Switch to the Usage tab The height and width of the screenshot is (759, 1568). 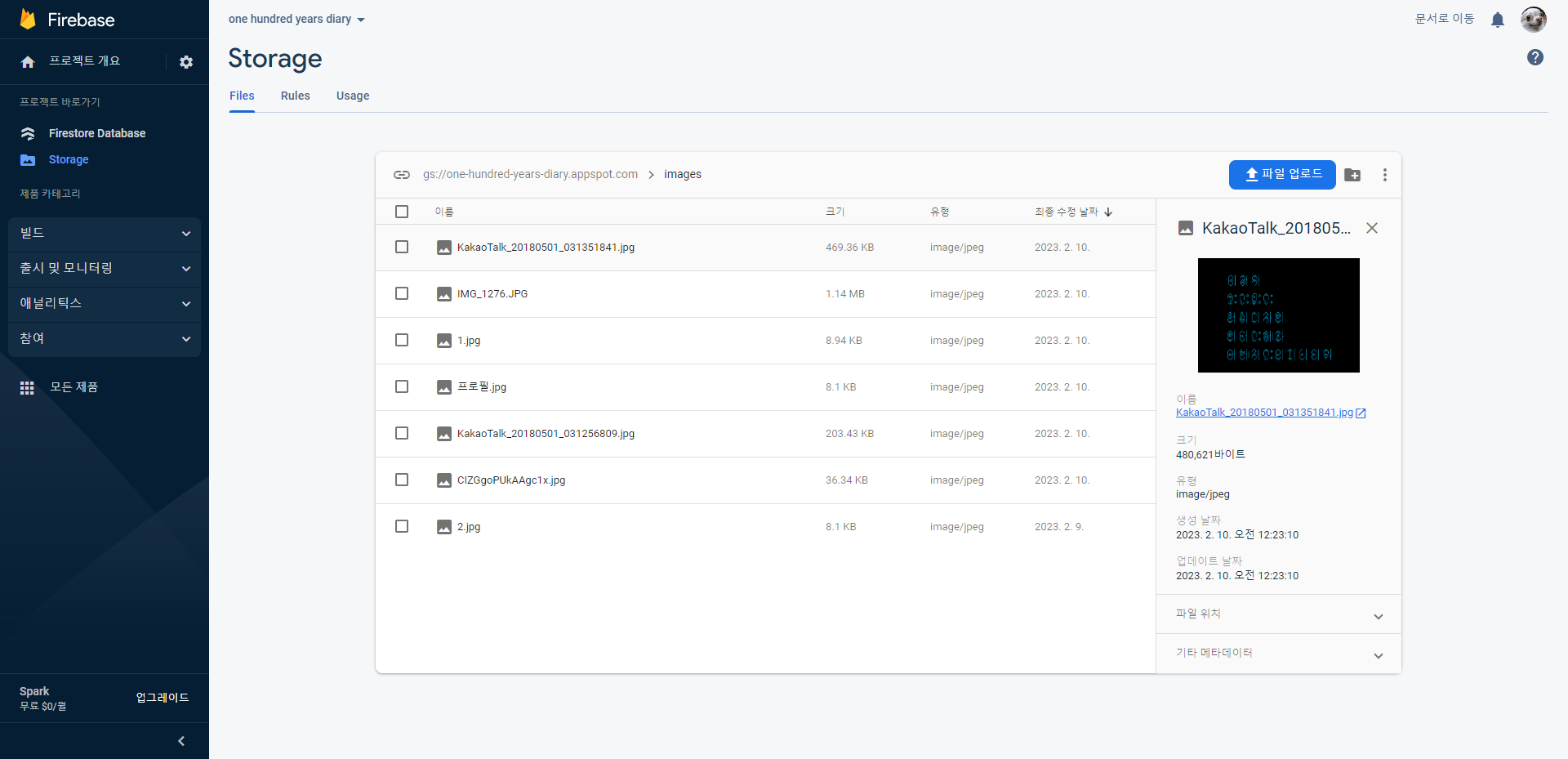353,96
